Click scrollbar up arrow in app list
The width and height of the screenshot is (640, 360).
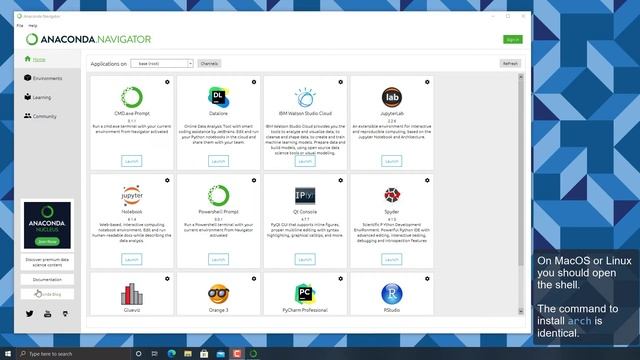521,76
